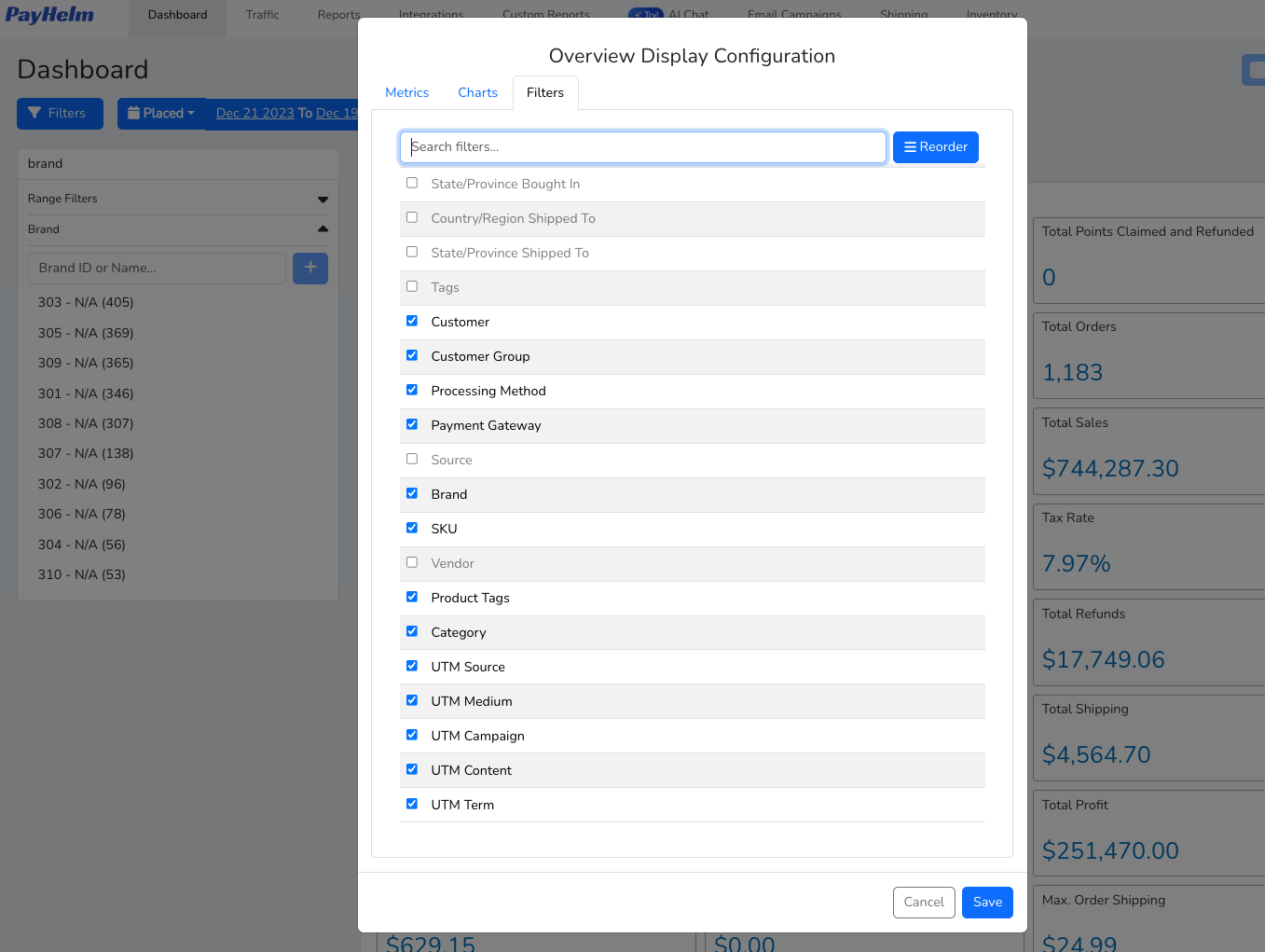Select brand 302 - N/A (96)
Image resolution: width=1265 pixels, height=952 pixels.
pyautogui.click(x=82, y=484)
